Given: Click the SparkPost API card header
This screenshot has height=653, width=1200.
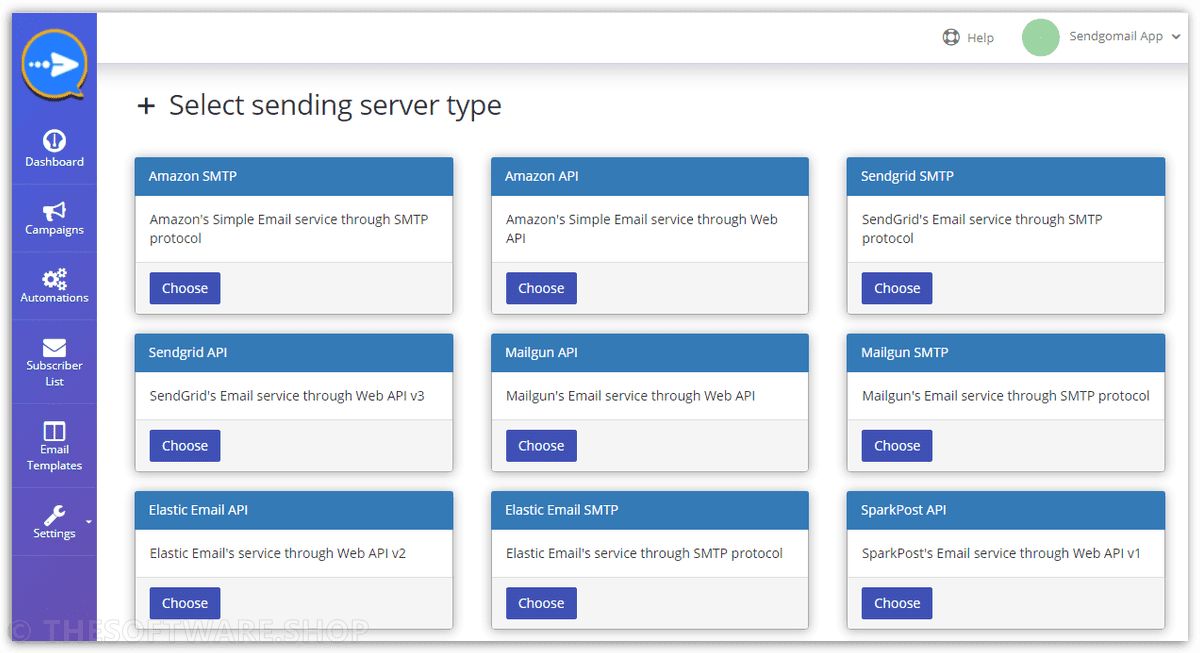Looking at the screenshot, I should [x=1006, y=510].
